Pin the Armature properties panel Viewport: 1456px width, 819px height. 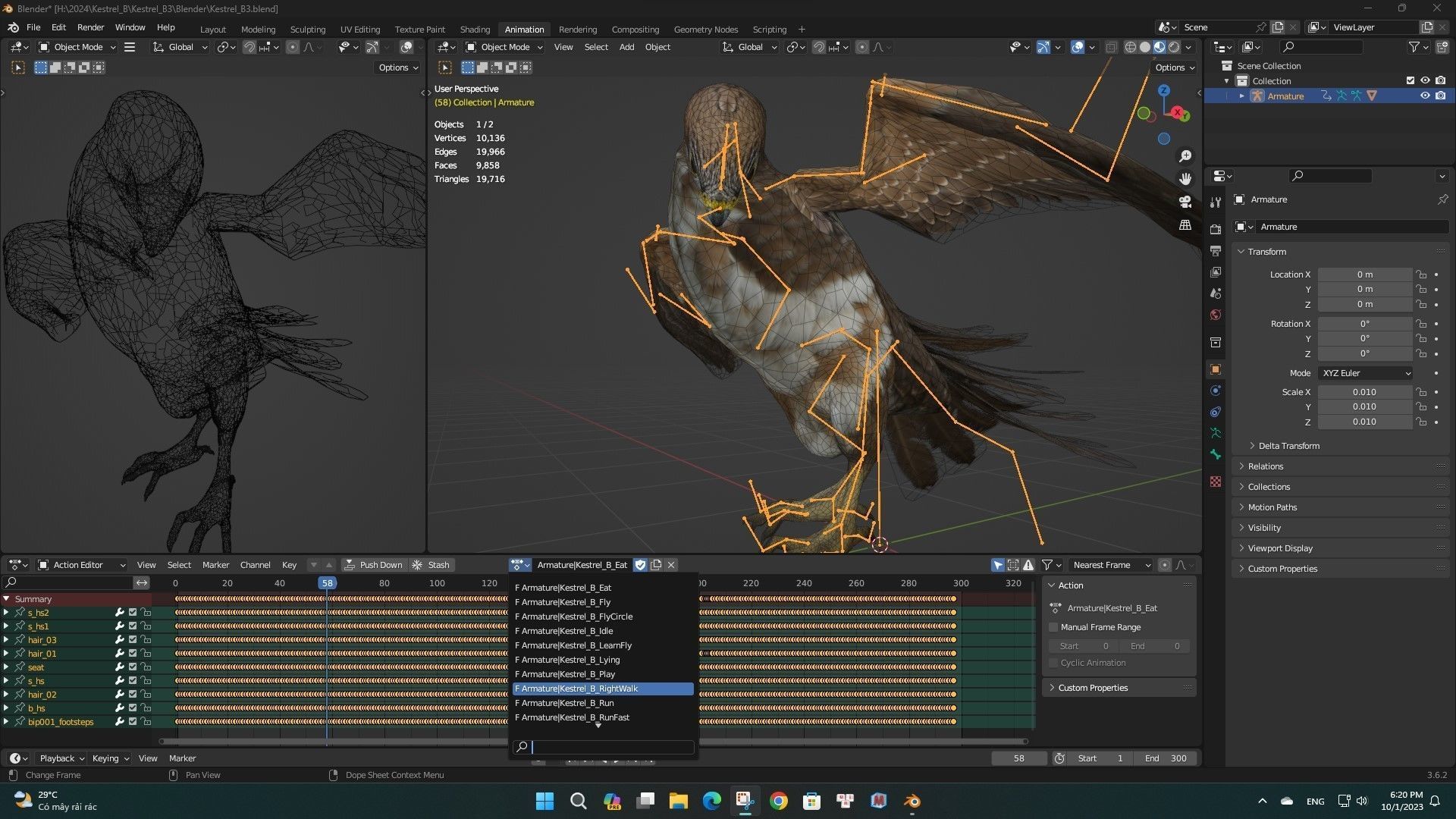point(1442,199)
